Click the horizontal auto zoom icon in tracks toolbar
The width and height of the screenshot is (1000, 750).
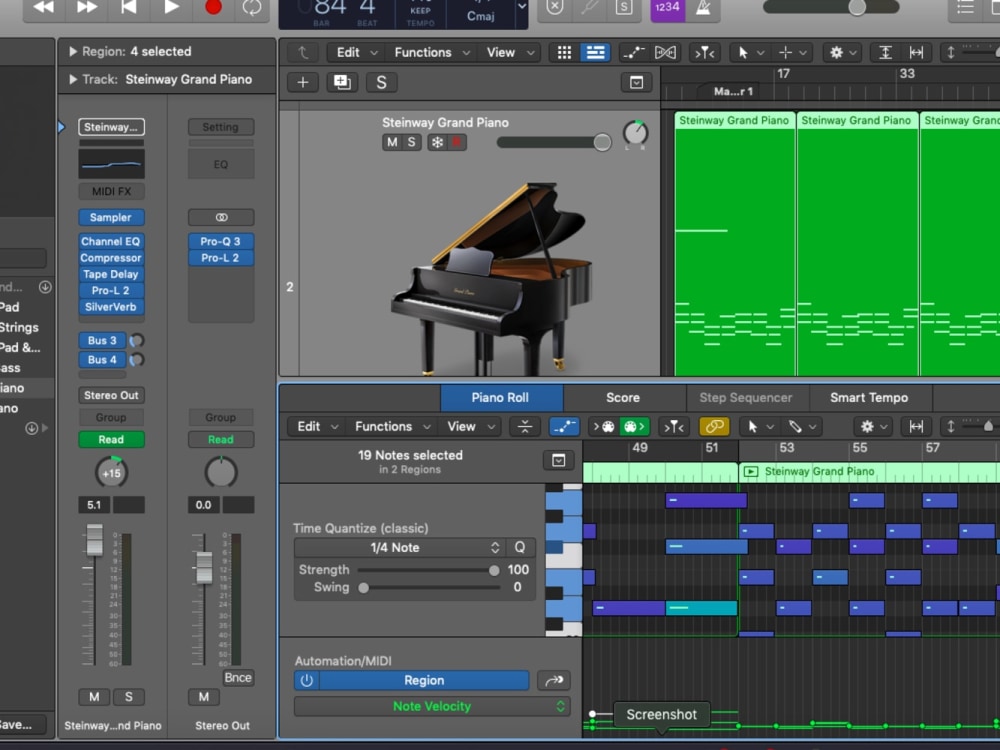click(916, 52)
